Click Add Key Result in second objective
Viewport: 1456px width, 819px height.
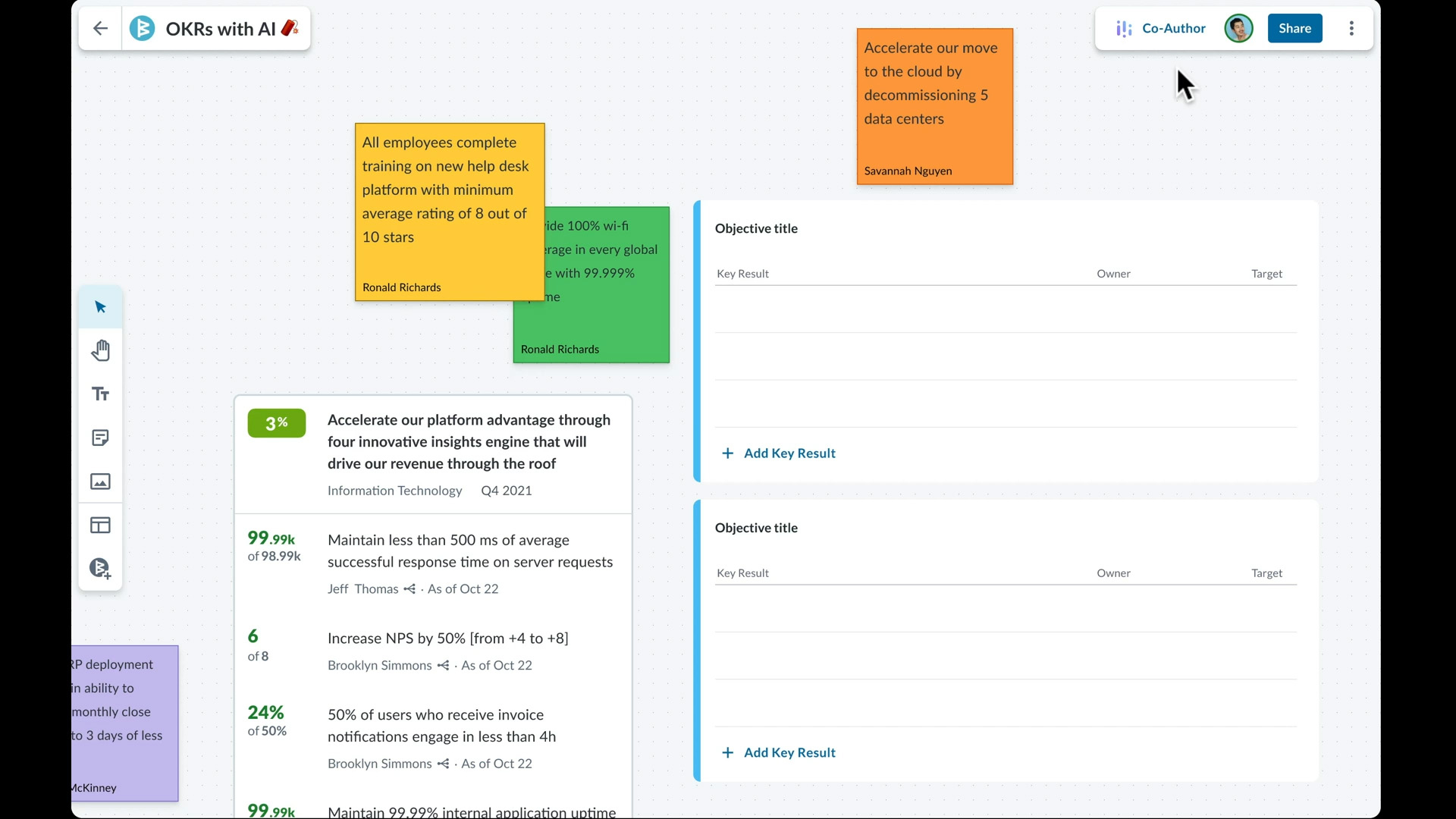click(x=777, y=752)
